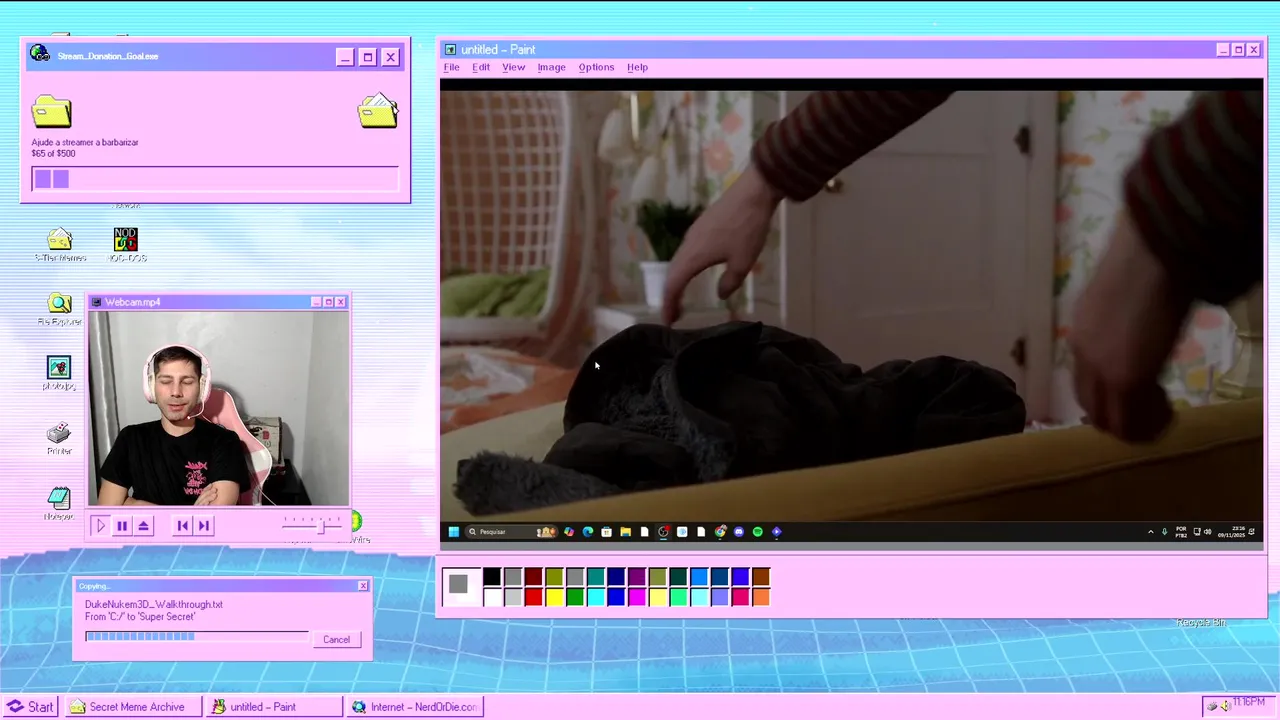Select the red color swatch
This screenshot has width=1280, height=720.
(534, 597)
